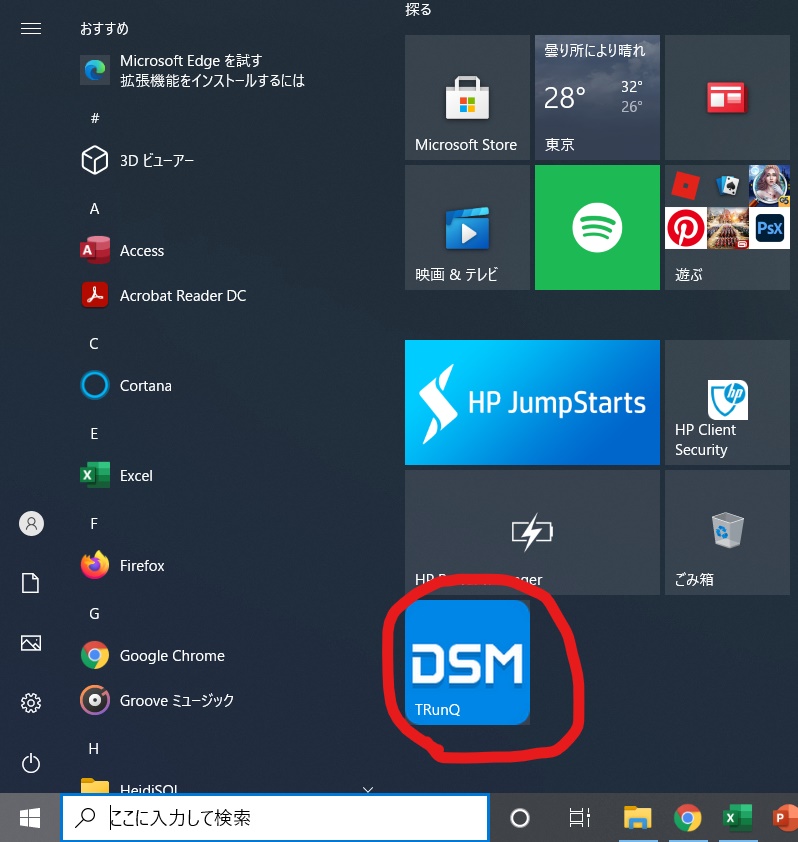The image size is (798, 842).
Task: Open PowerPoint from the taskbar
Action: click(785, 818)
